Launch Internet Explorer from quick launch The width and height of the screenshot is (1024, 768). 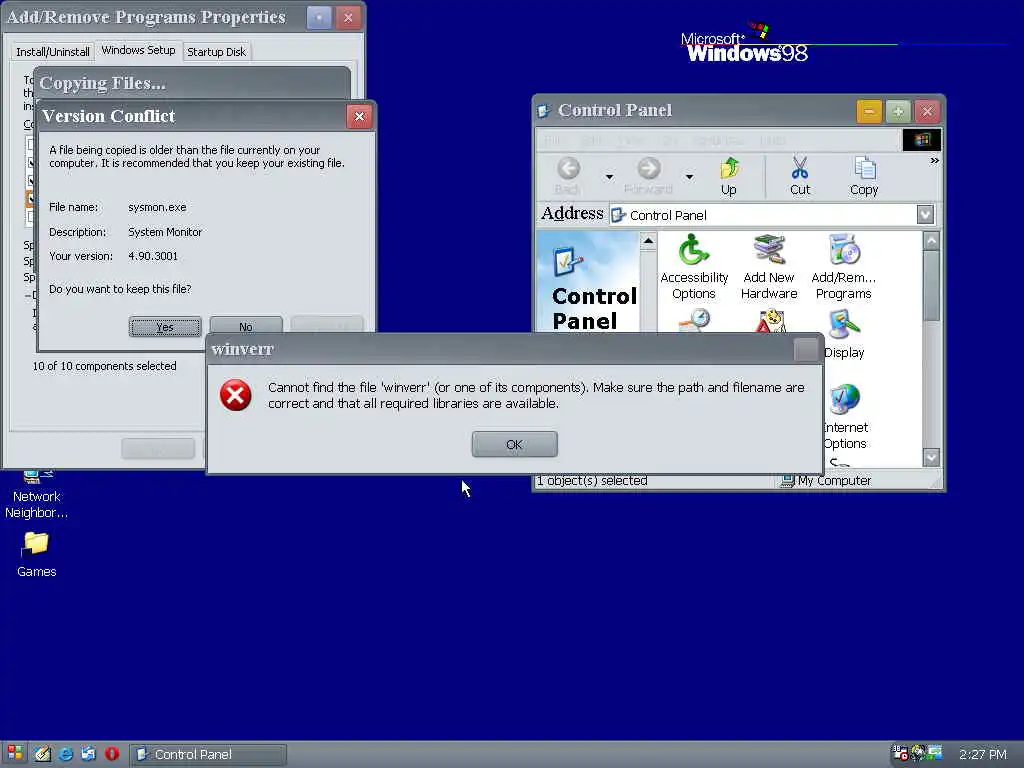66,754
